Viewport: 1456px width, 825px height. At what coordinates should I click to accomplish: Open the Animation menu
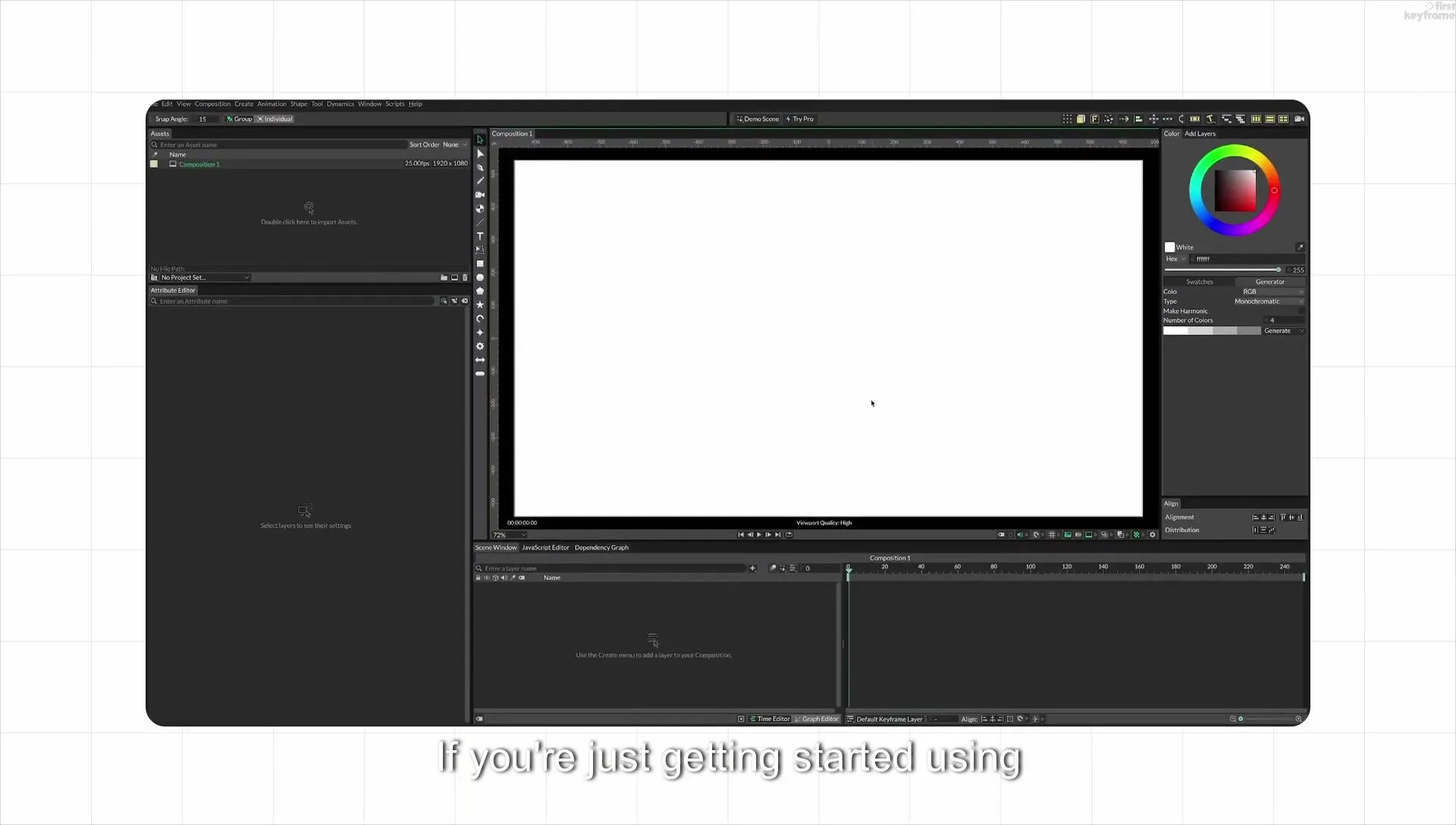pyautogui.click(x=271, y=104)
